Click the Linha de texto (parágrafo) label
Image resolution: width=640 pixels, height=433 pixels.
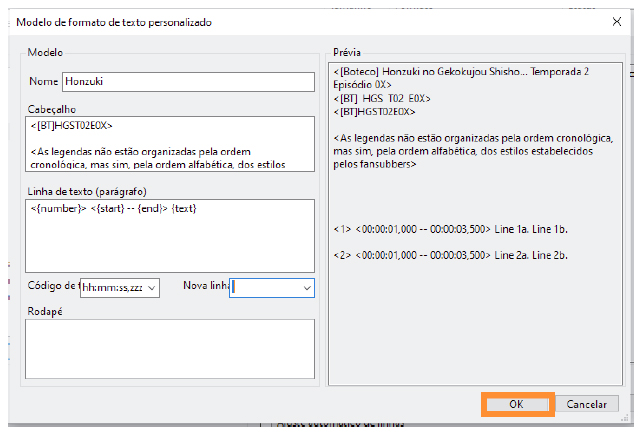[x=89, y=190]
